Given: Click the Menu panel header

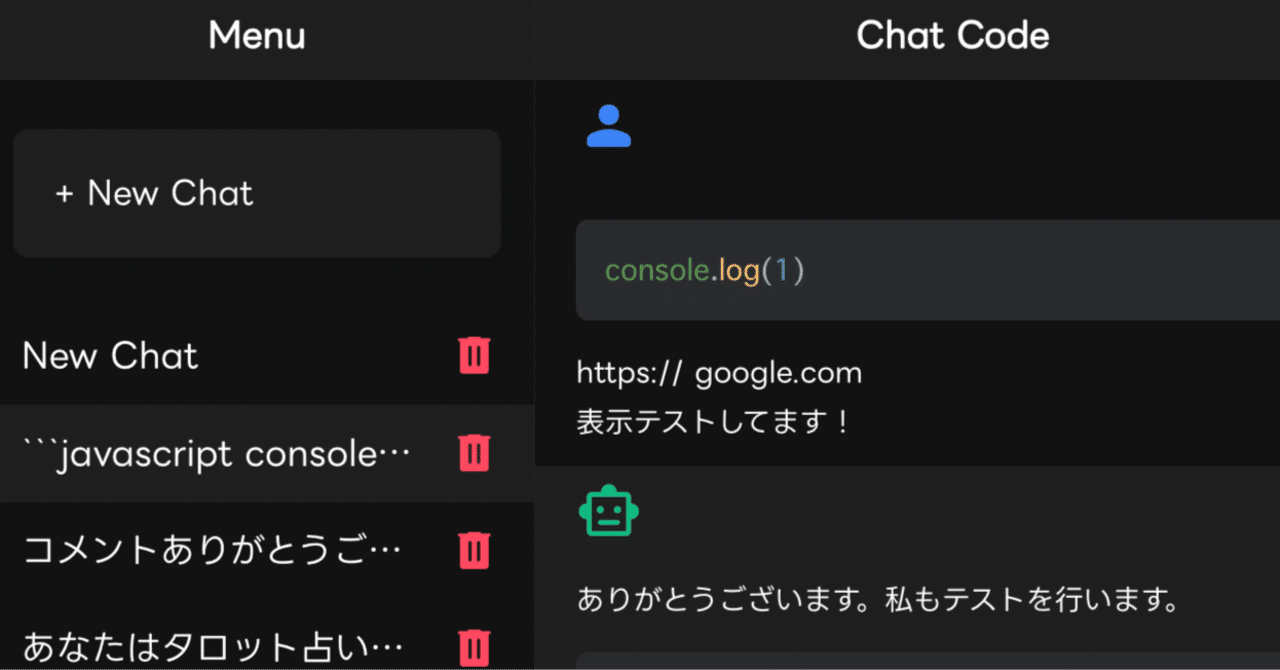Looking at the screenshot, I should point(256,36).
